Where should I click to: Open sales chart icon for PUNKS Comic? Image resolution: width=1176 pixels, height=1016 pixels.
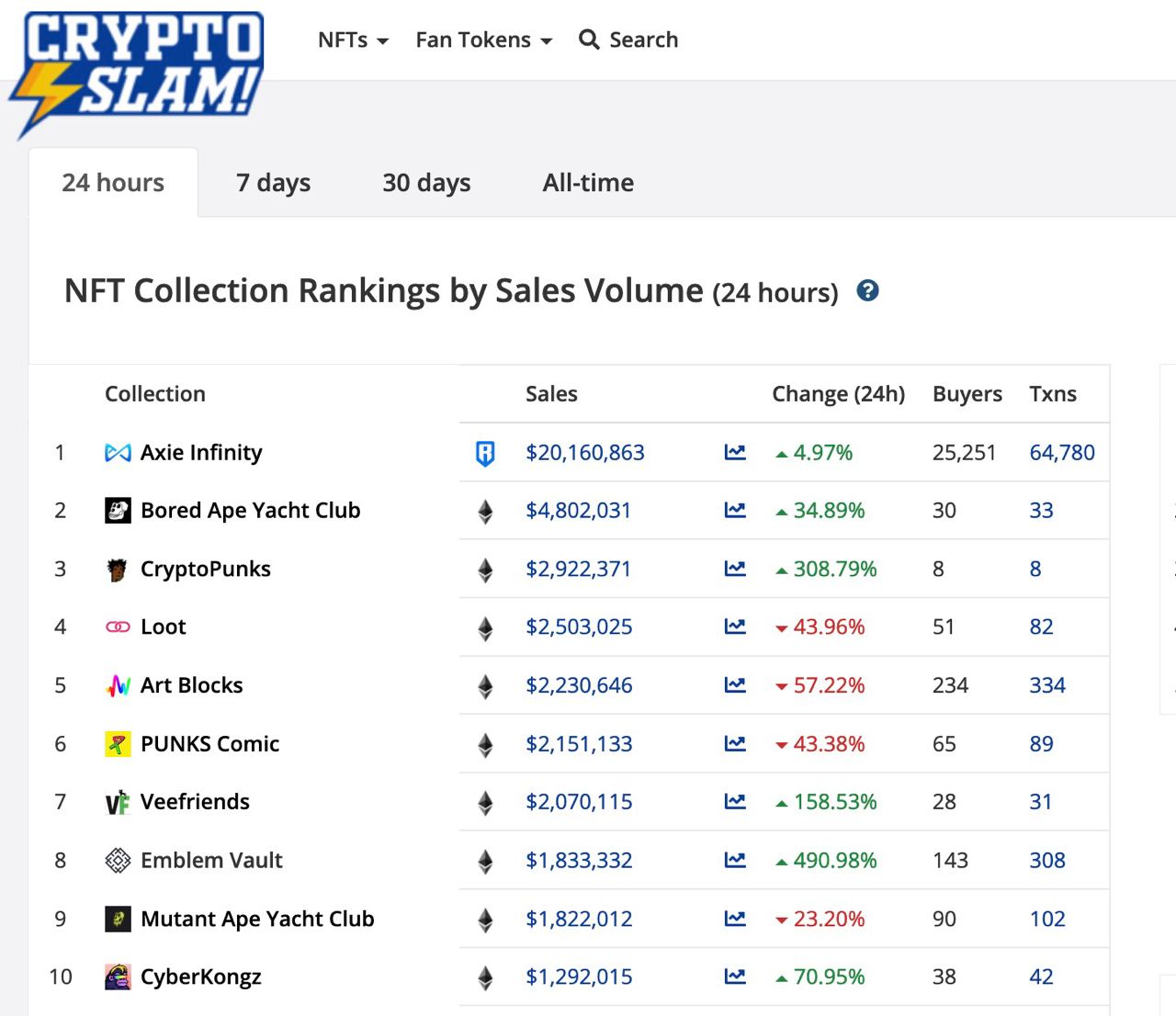click(735, 743)
